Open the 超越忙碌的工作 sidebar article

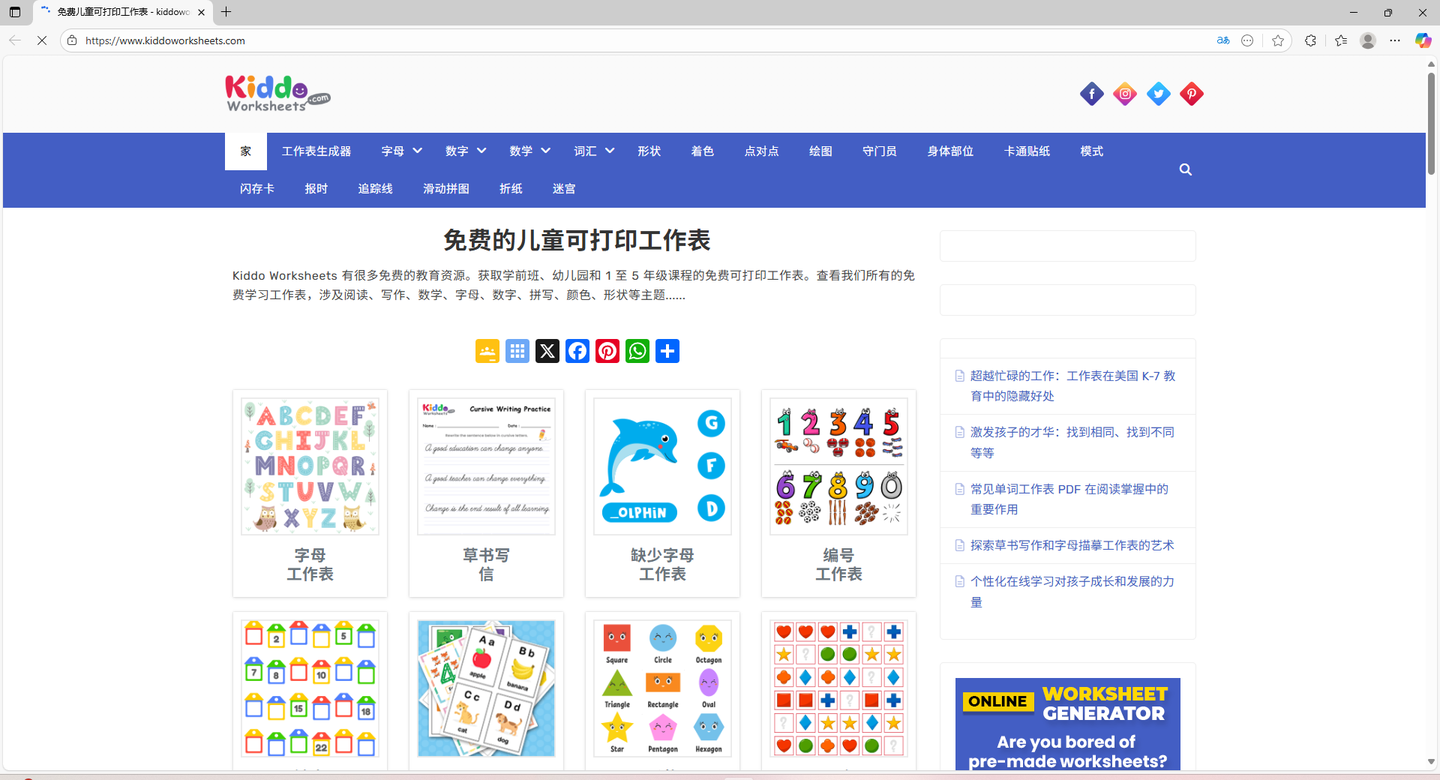1072,386
